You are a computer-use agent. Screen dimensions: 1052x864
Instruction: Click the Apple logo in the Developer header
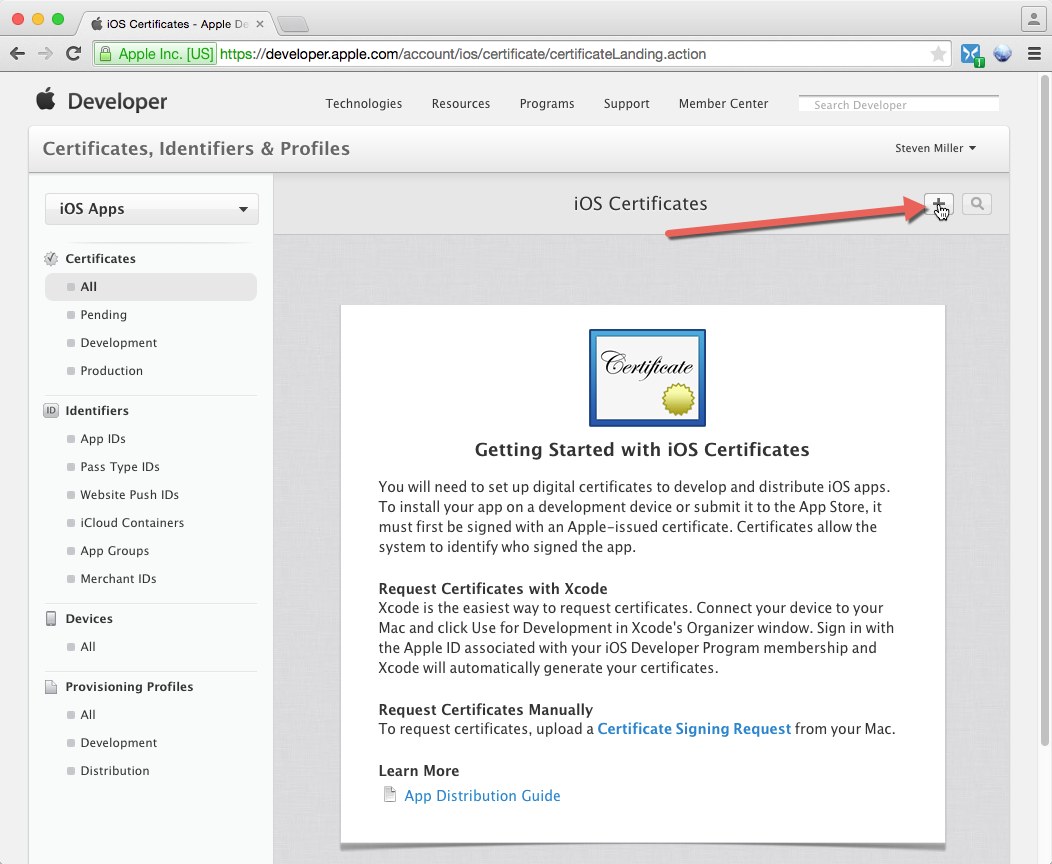[x=47, y=99]
